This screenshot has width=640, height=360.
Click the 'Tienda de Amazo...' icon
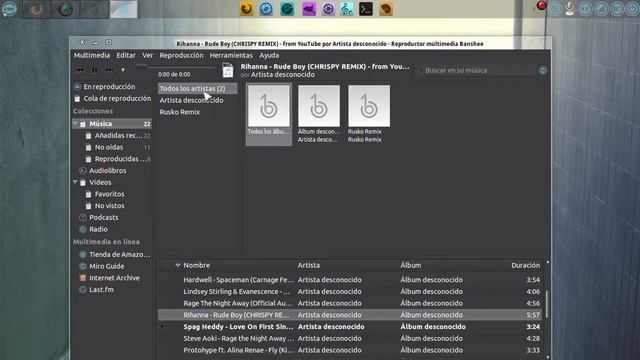[x=83, y=254]
